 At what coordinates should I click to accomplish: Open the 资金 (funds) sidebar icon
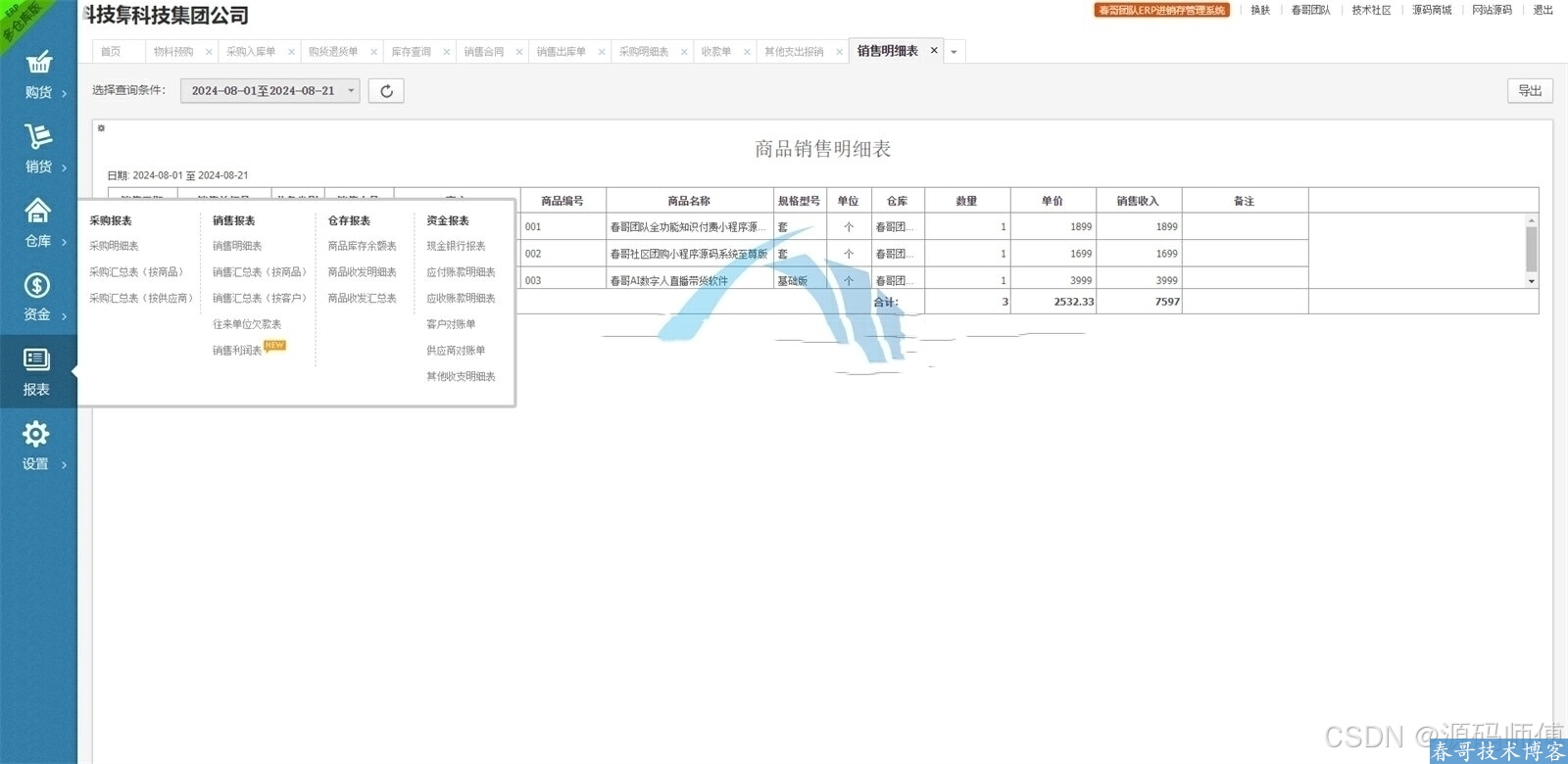point(38,298)
